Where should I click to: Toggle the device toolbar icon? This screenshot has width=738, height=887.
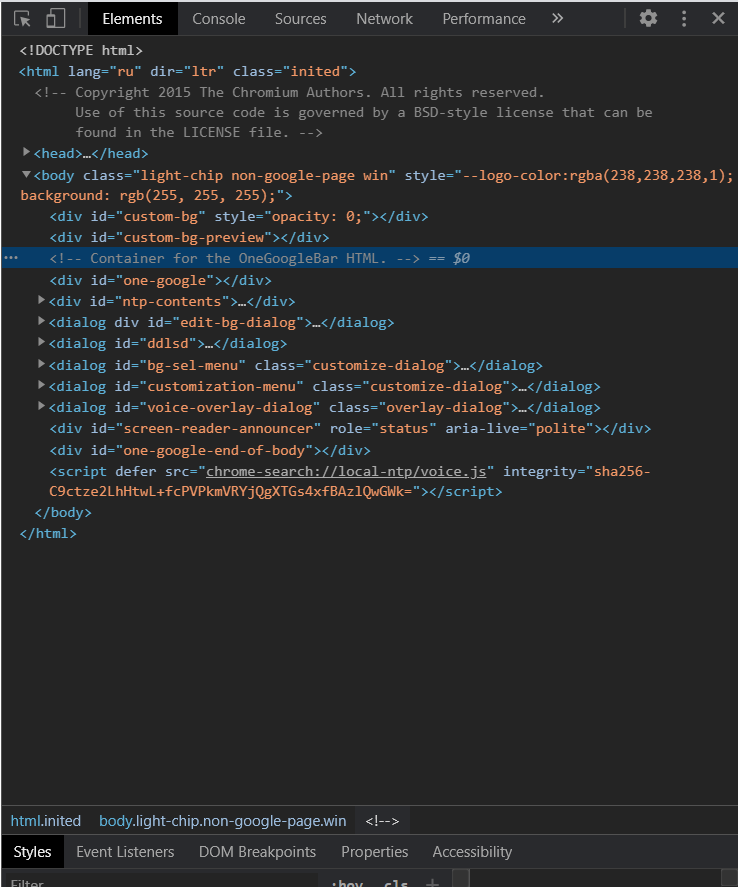[55, 19]
